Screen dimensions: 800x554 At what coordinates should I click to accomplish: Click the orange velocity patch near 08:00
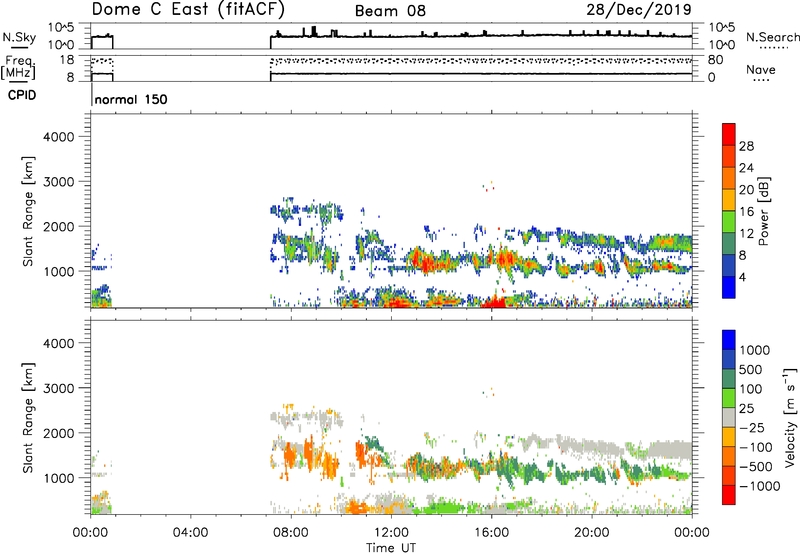pyautogui.click(x=290, y=454)
